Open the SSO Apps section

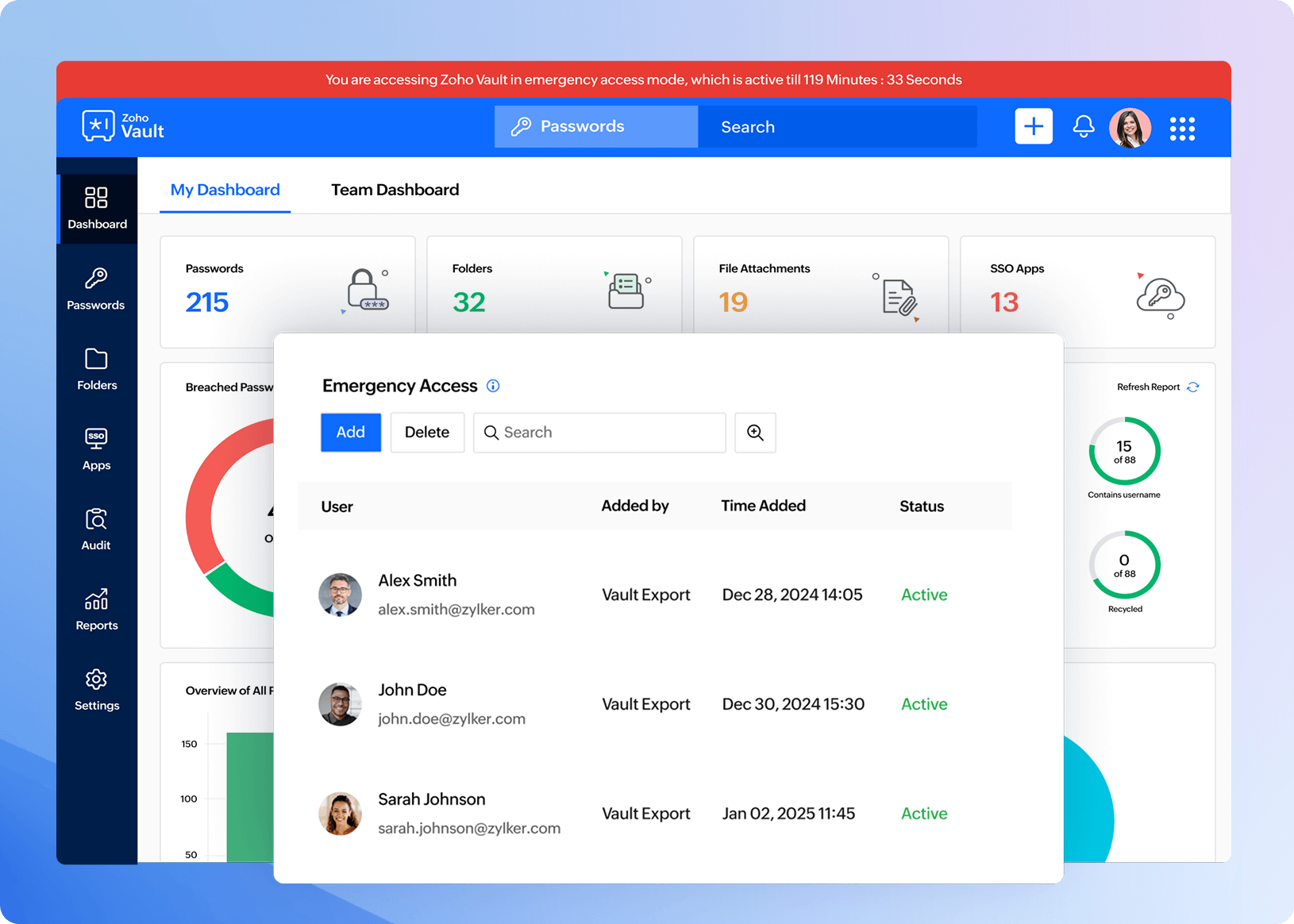95,449
